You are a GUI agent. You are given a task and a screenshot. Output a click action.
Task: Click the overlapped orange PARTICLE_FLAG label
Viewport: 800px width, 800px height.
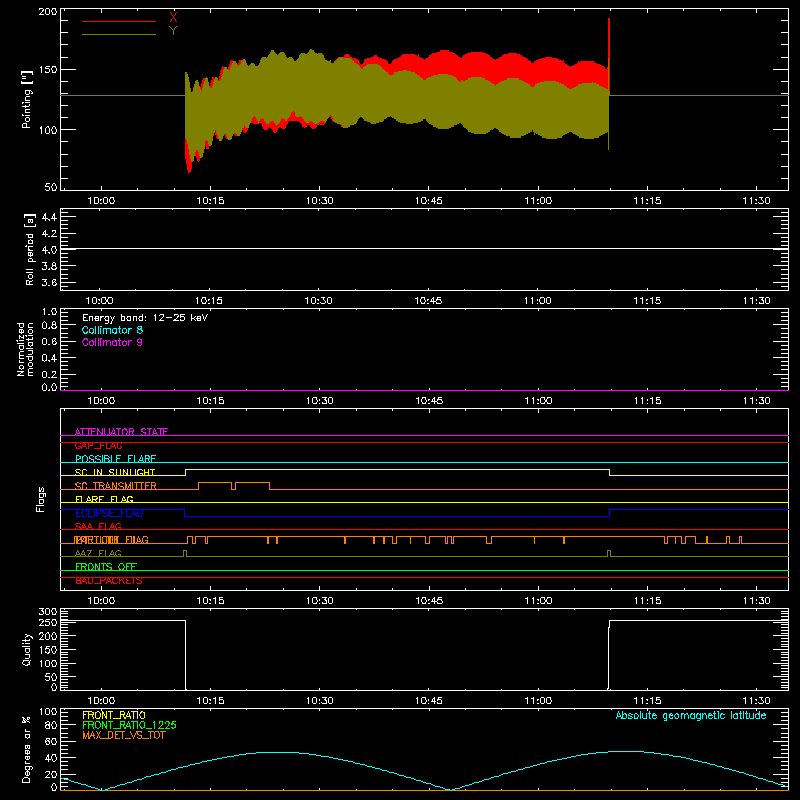click(112, 539)
